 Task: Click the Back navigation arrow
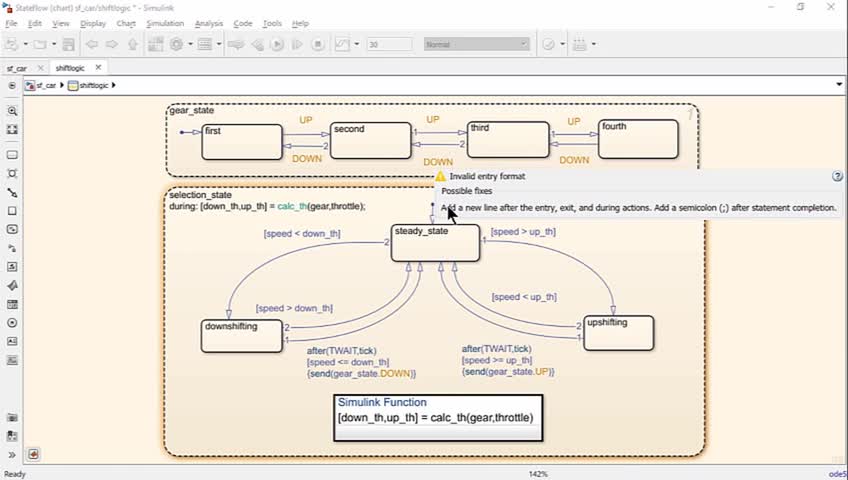pyautogui.click(x=92, y=44)
